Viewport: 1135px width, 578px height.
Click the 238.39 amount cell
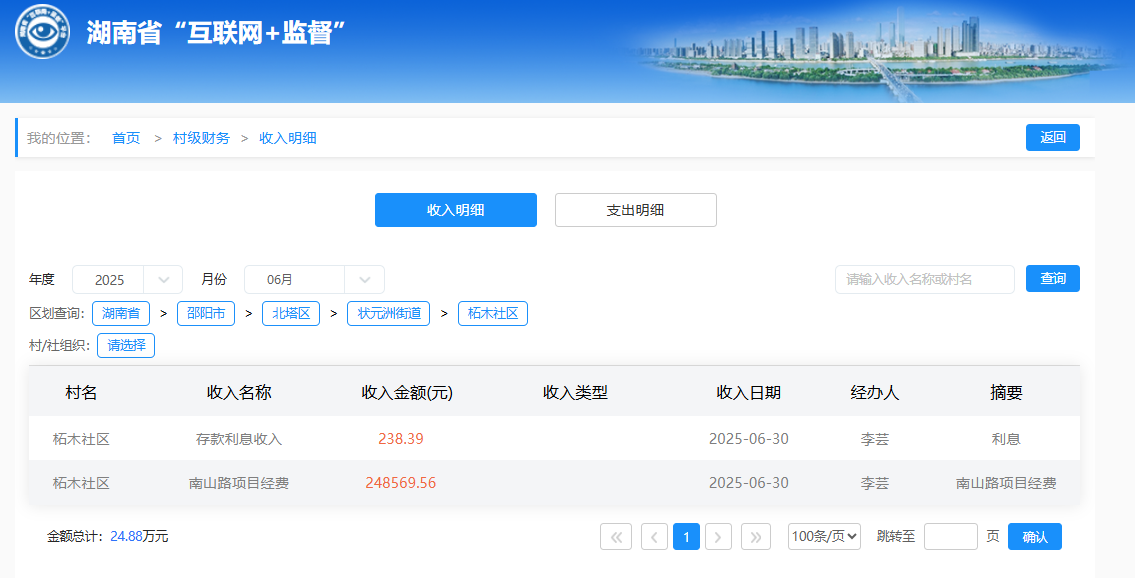[401, 438]
